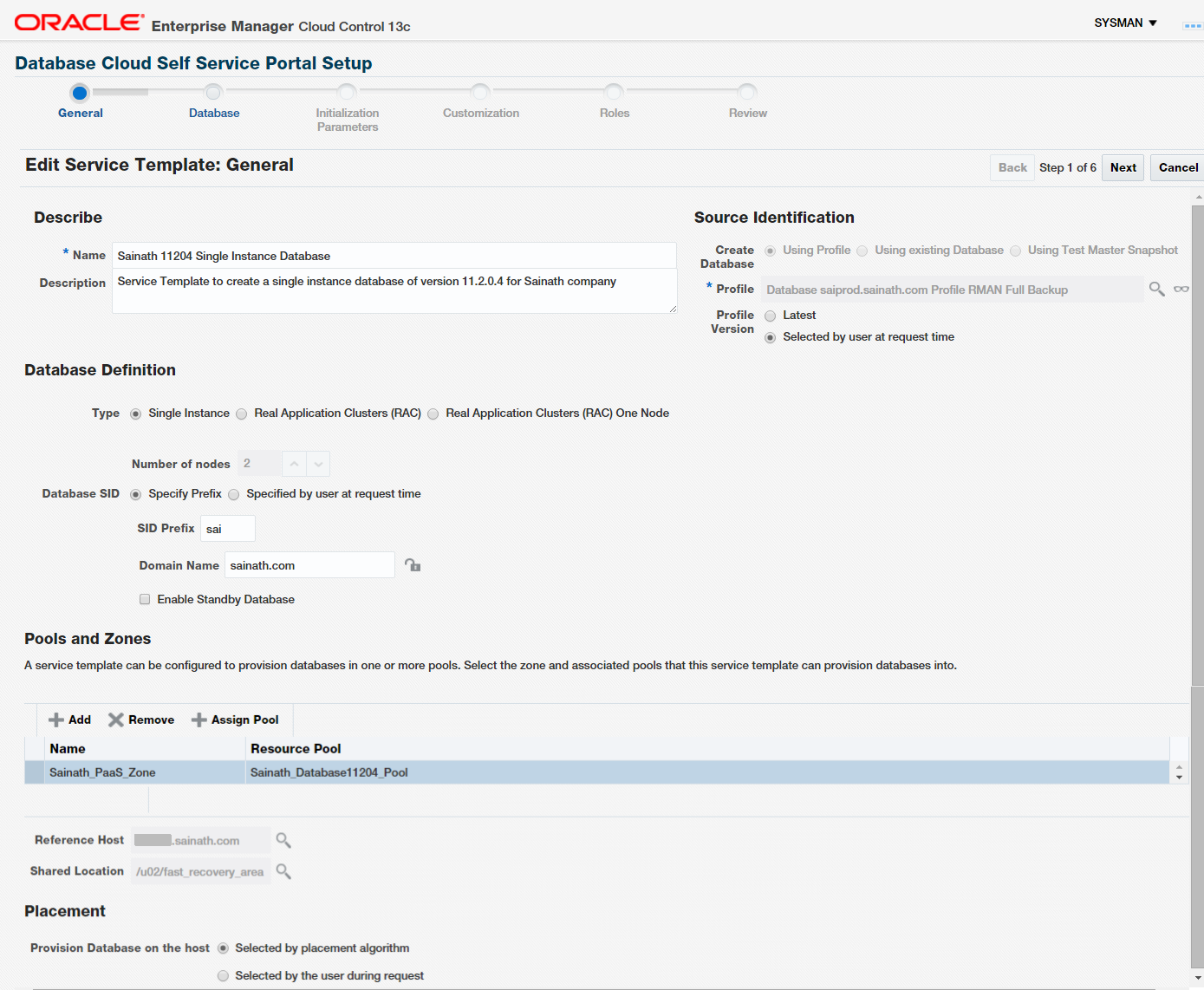Open the page options menu icon at top right
Viewport: 1204px width, 990px height.
[x=1193, y=25]
